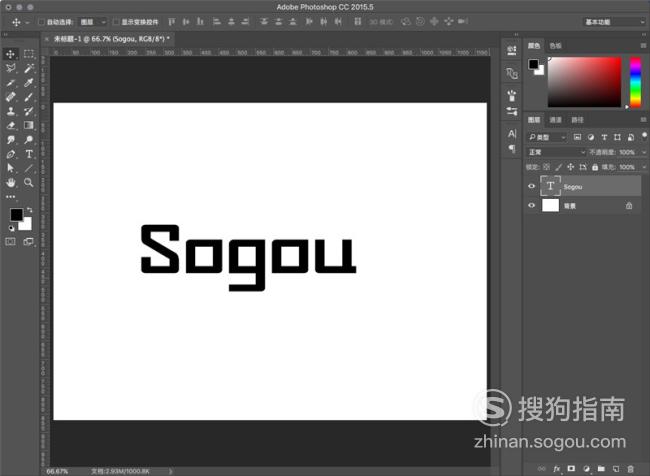This screenshot has height=476, width=650.
Task: Switch to the Paths tab
Action: pos(577,120)
